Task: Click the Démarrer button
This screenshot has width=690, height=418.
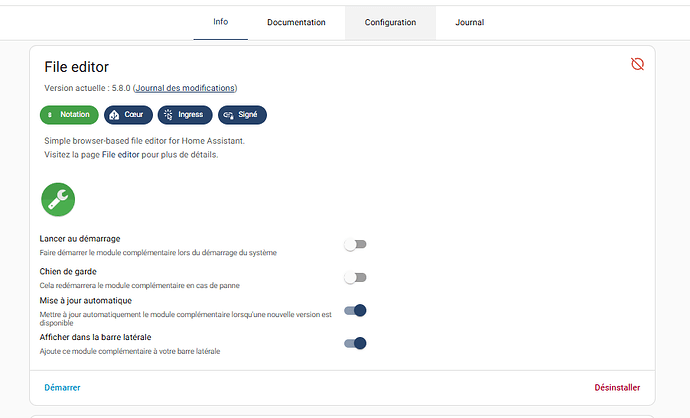Action: coord(62,388)
